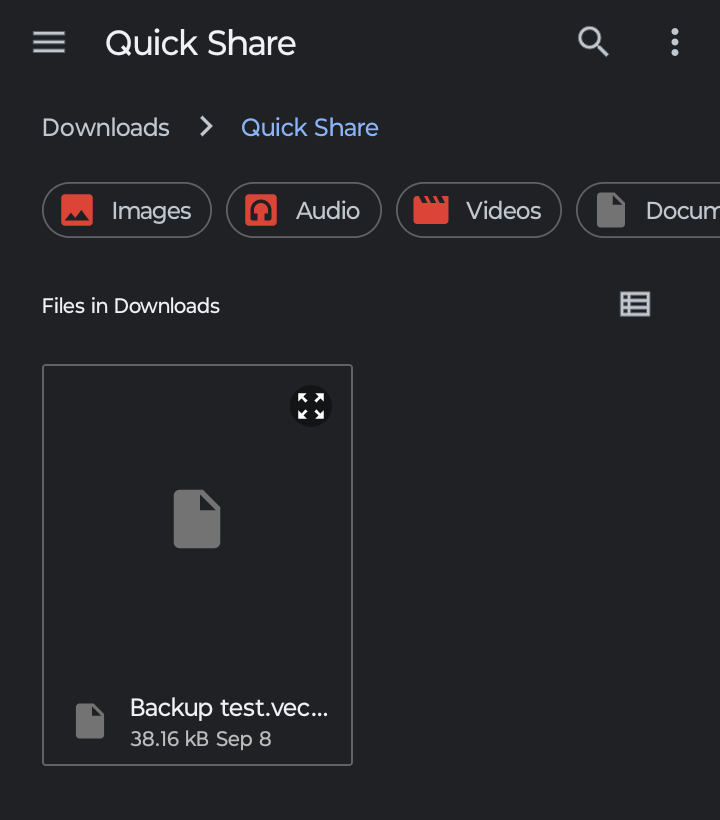Select the large document thumbnail
Image resolution: width=720 pixels, height=820 pixels.
[197, 519]
